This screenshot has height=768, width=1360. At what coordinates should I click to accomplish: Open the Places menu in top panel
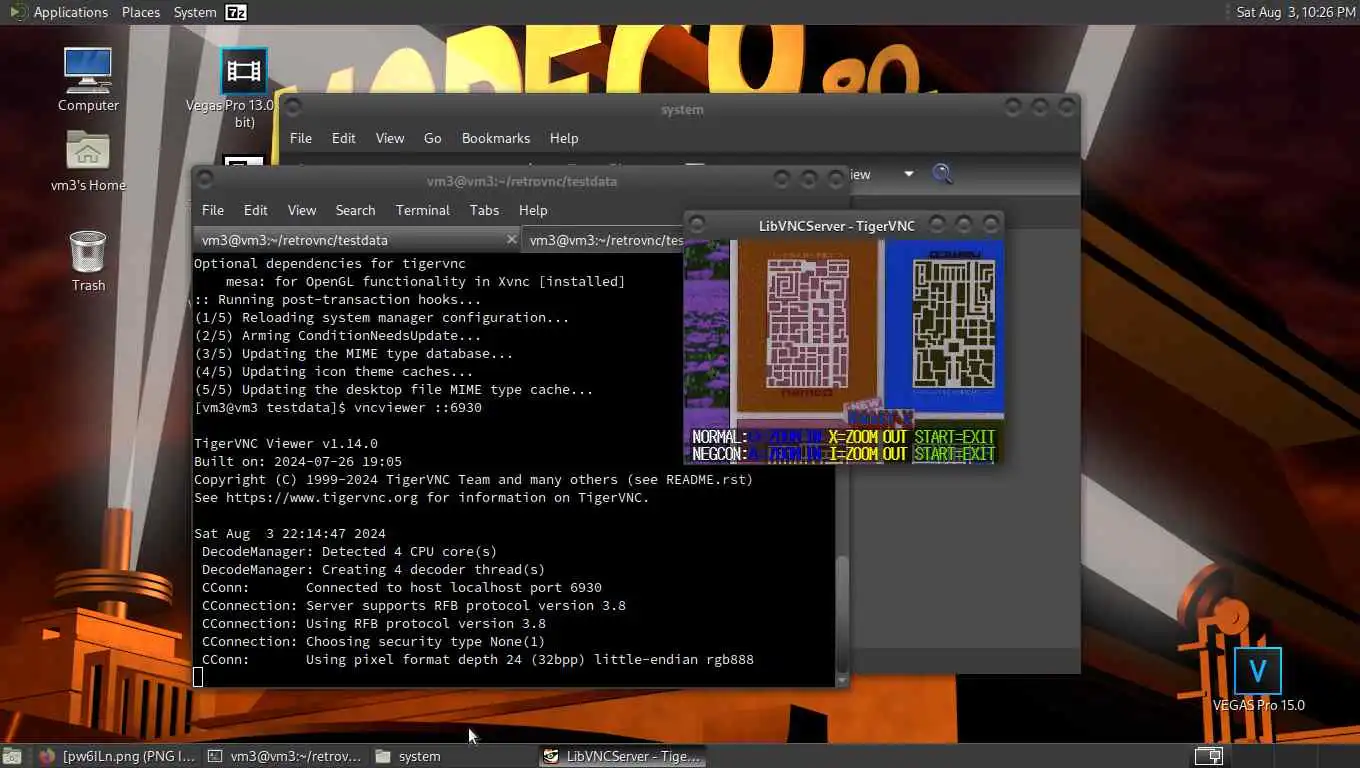pos(141,12)
